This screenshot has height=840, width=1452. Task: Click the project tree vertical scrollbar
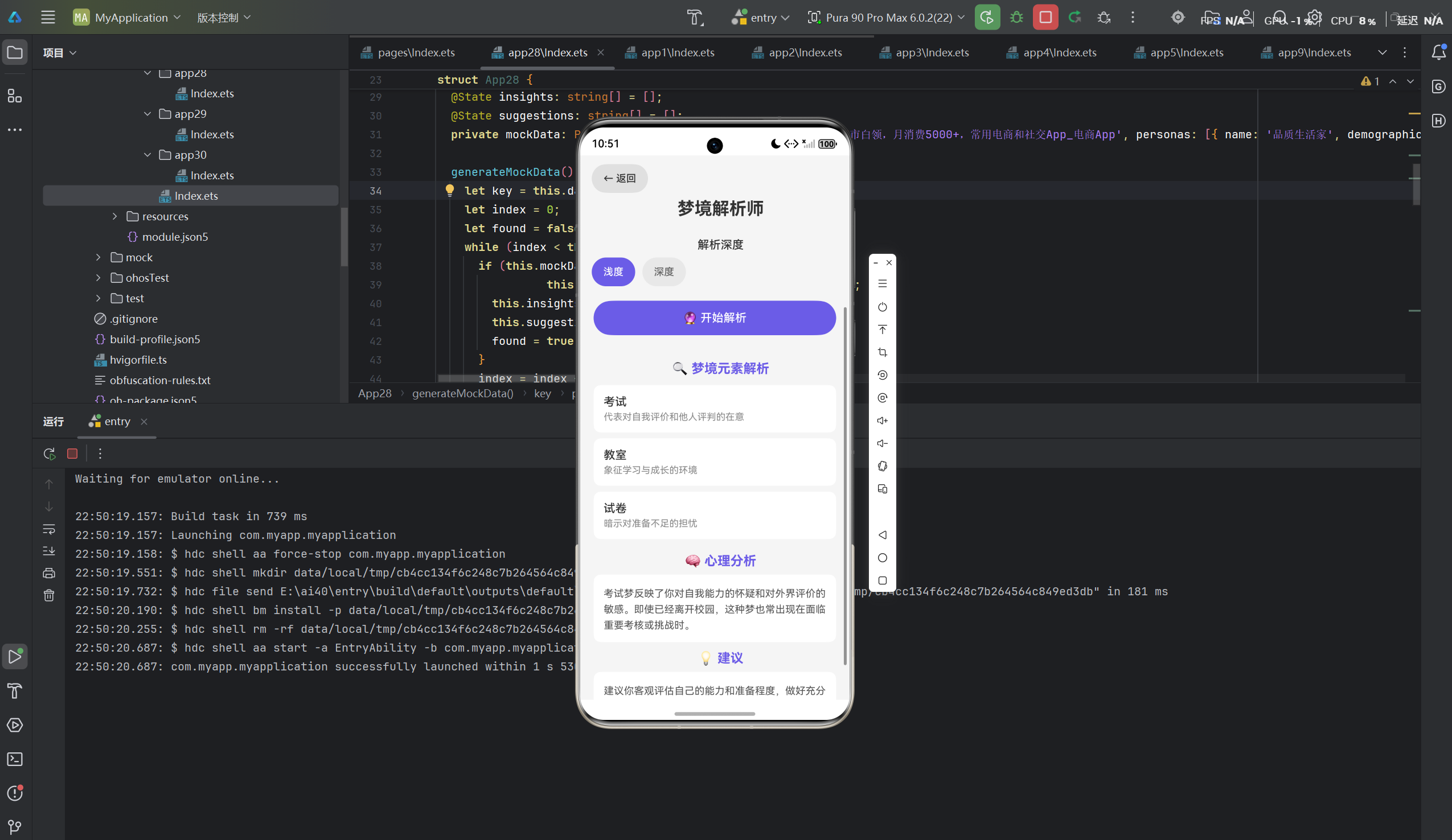click(344, 237)
